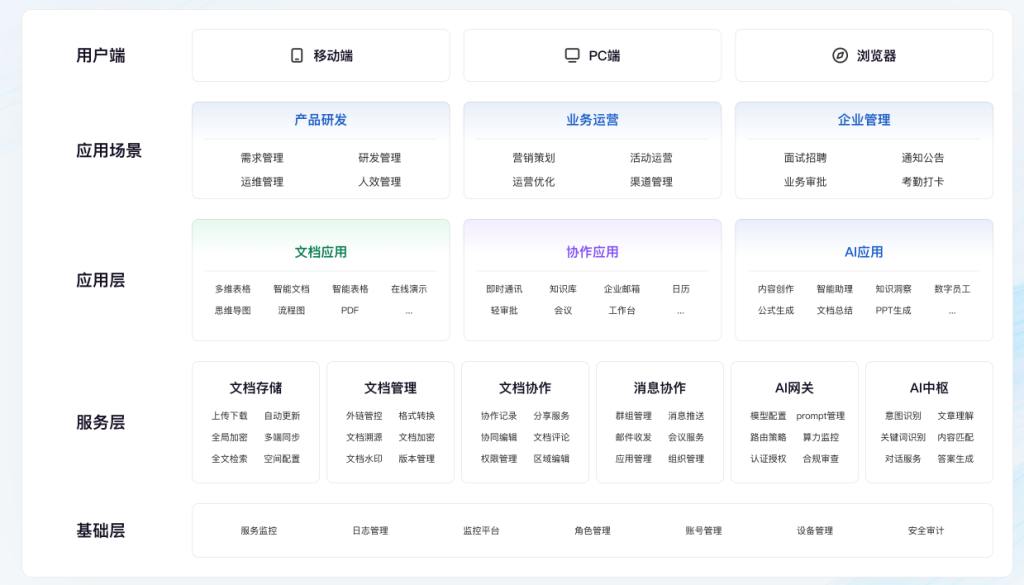Click PDF in 文档应用
This screenshot has width=1024, height=585.
[350, 310]
